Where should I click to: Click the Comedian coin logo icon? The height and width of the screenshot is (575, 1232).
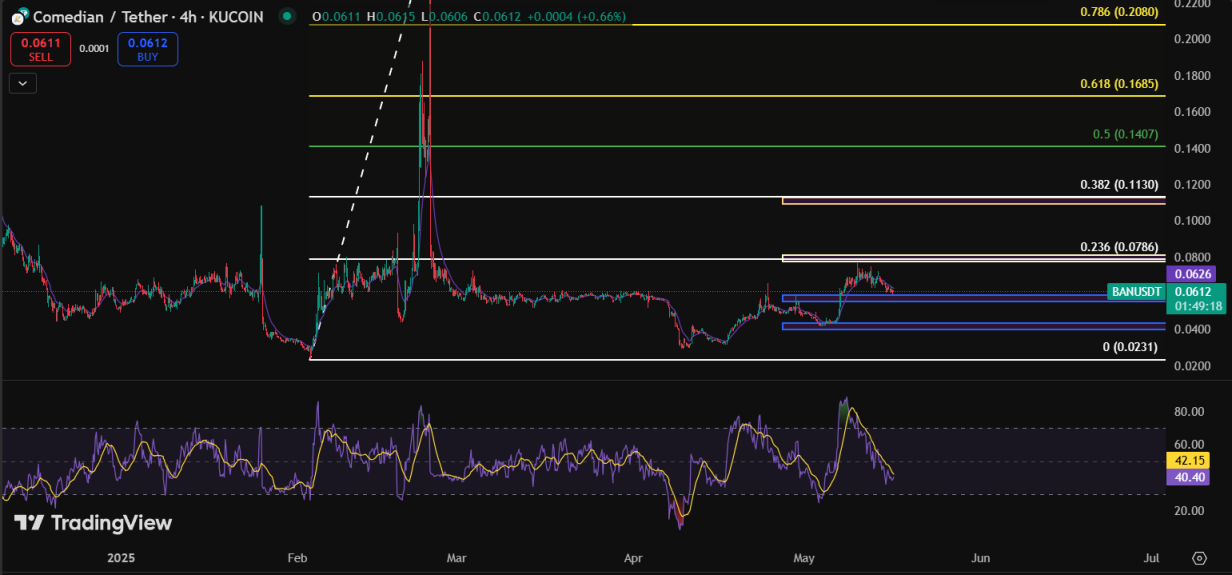pos(19,17)
